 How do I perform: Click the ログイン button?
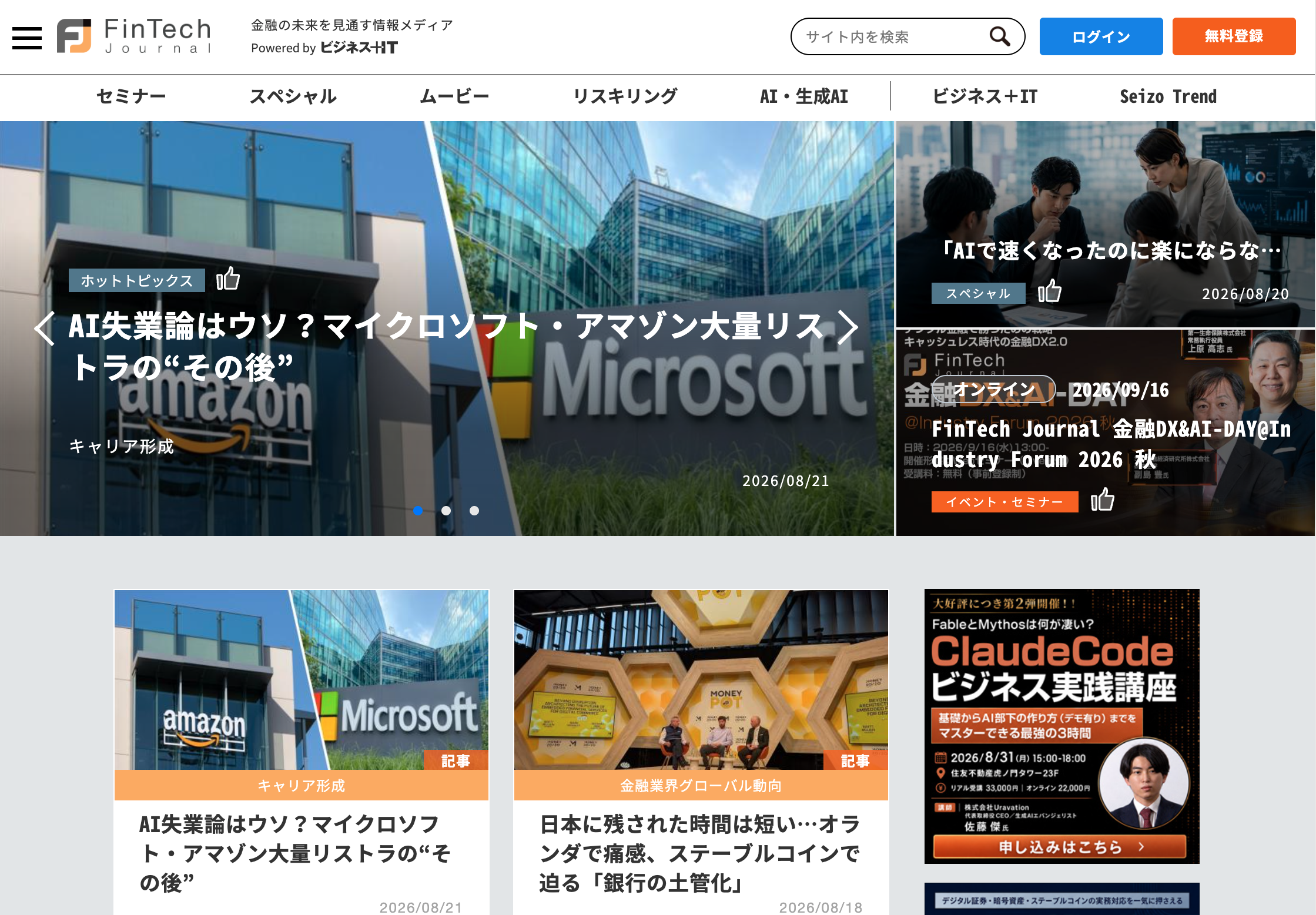click(x=1101, y=36)
